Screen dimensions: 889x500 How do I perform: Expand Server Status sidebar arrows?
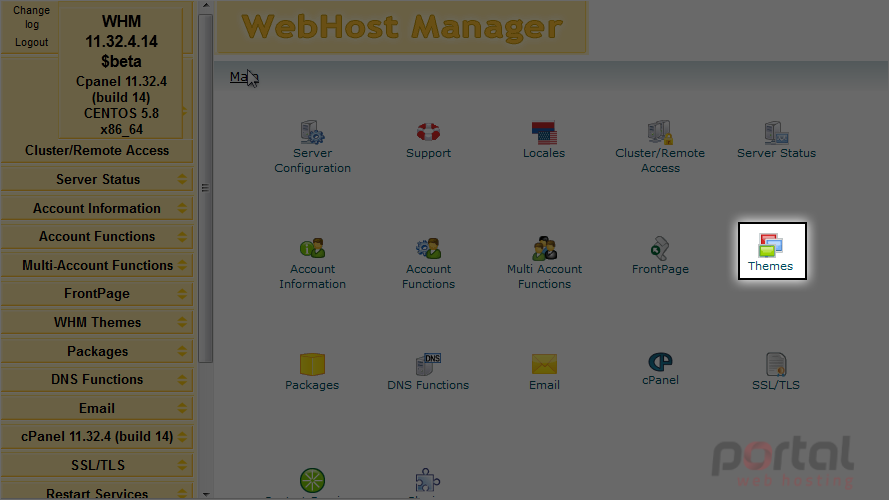(182, 179)
